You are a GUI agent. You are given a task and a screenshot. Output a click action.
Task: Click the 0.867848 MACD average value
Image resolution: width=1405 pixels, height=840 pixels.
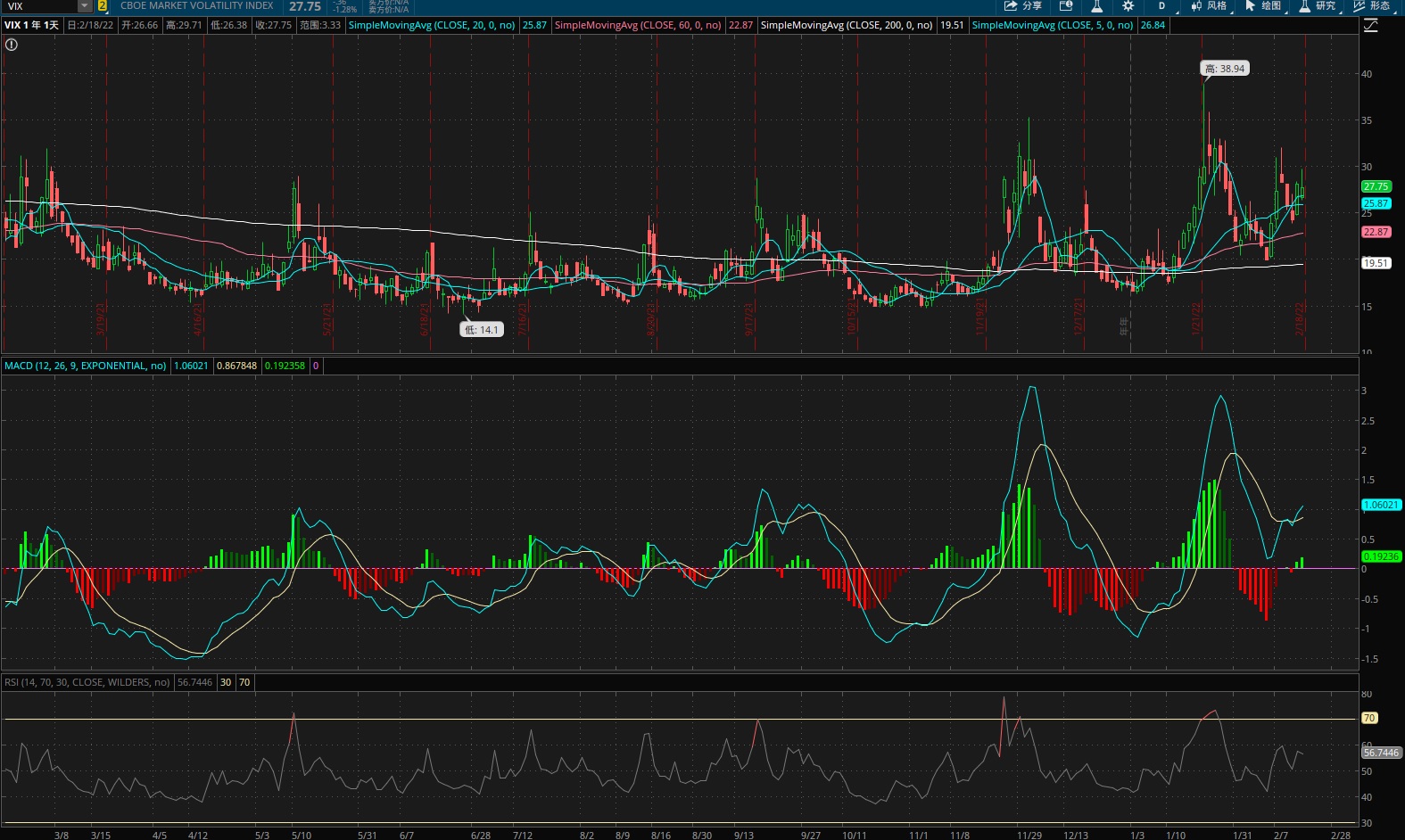click(x=236, y=366)
